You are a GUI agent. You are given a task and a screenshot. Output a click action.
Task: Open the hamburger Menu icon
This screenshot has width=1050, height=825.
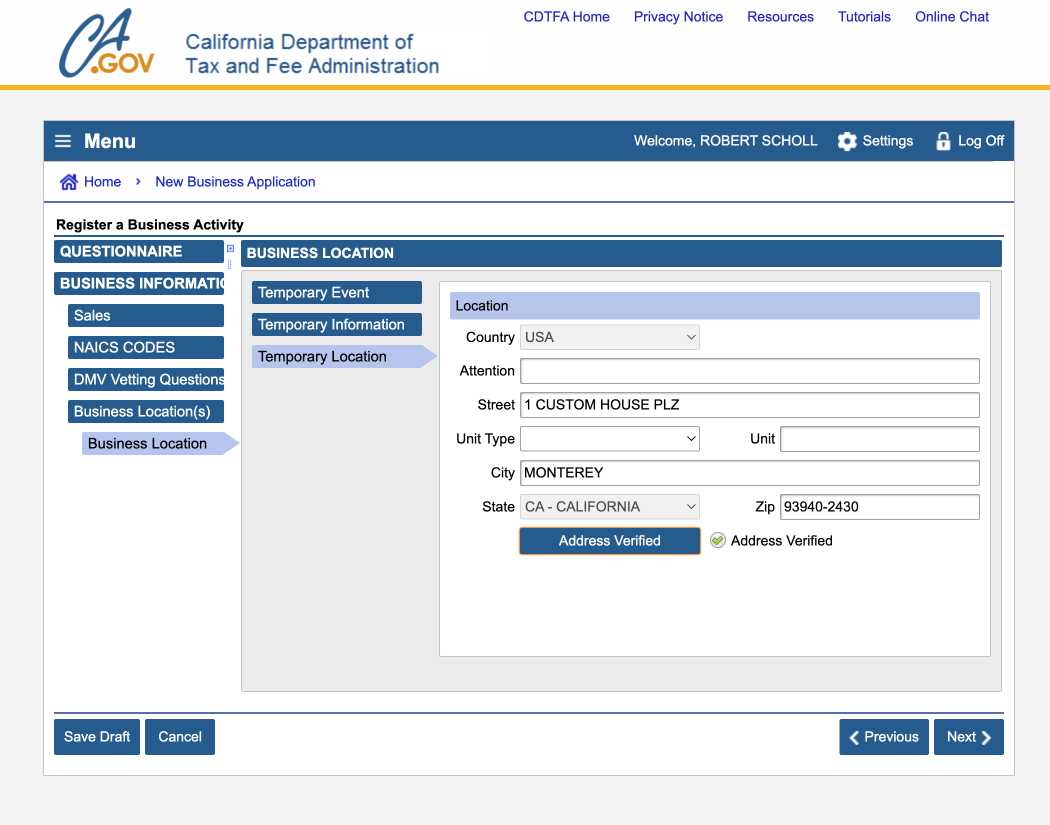click(63, 141)
